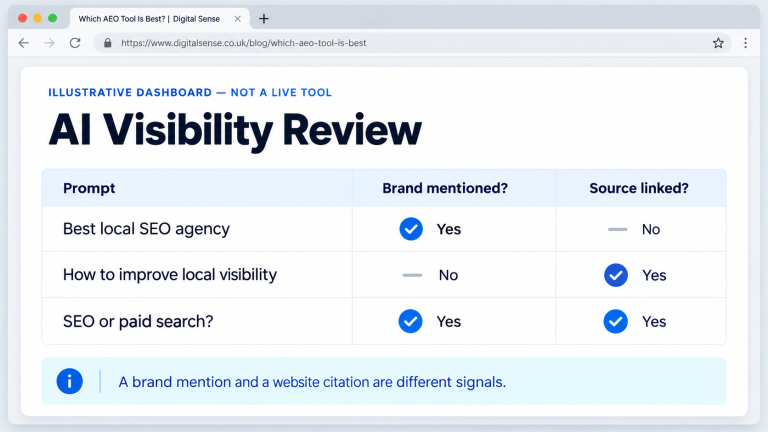Click the Illustrative Dashboard — Not a Live Tool label
Viewport: 768px width, 432px height.
pyautogui.click(x=190, y=93)
